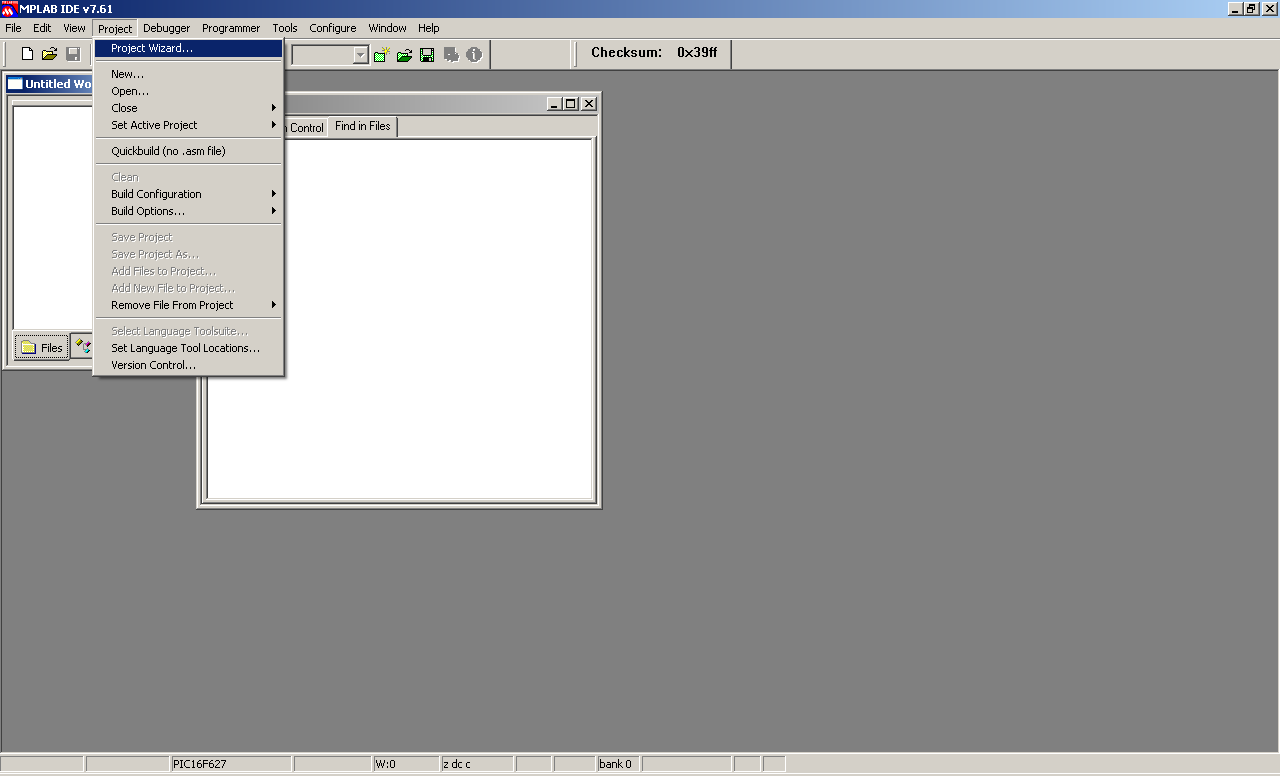Select Project Wizard from the menu
The width and height of the screenshot is (1280, 776).
[152, 48]
